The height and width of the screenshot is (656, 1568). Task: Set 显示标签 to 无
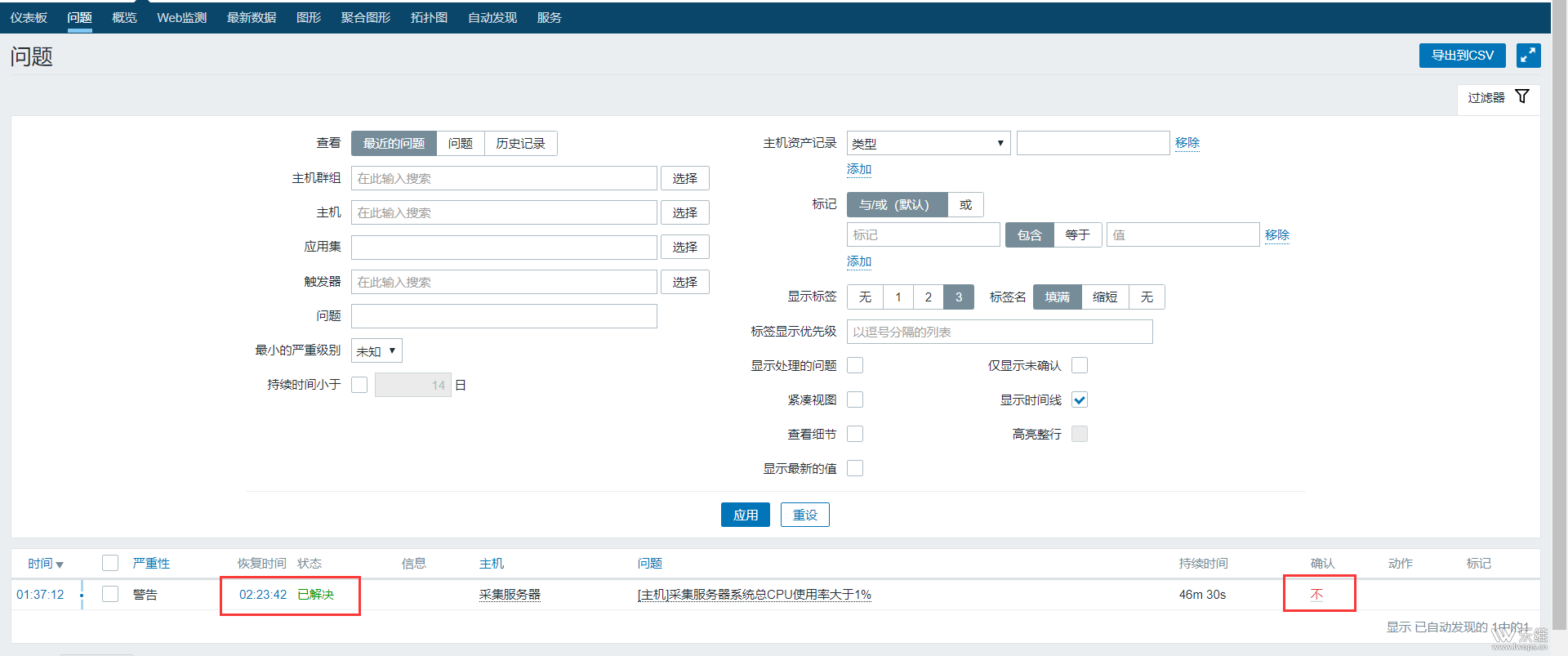(865, 297)
